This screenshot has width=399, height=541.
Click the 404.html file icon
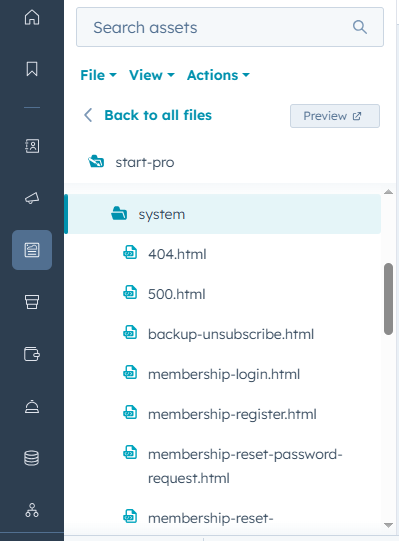click(x=130, y=252)
